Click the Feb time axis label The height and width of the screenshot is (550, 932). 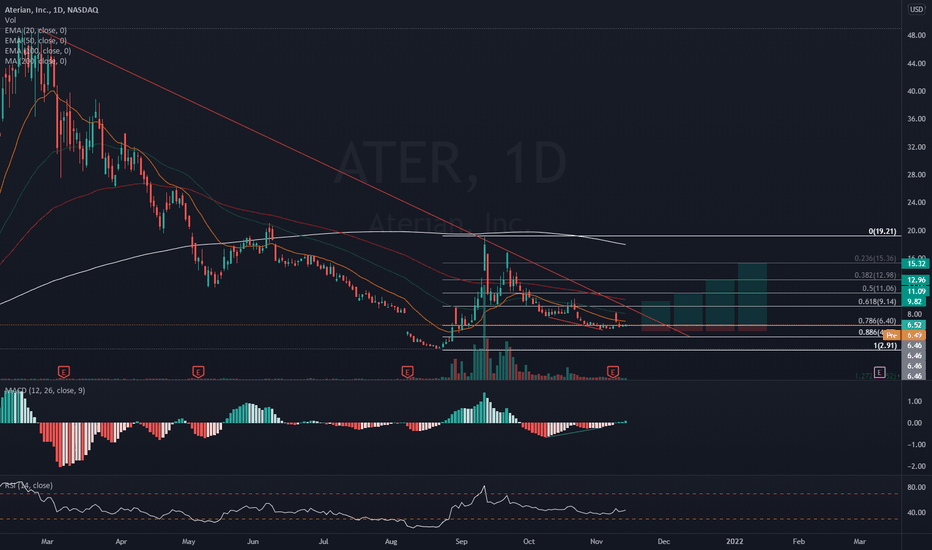coord(799,542)
